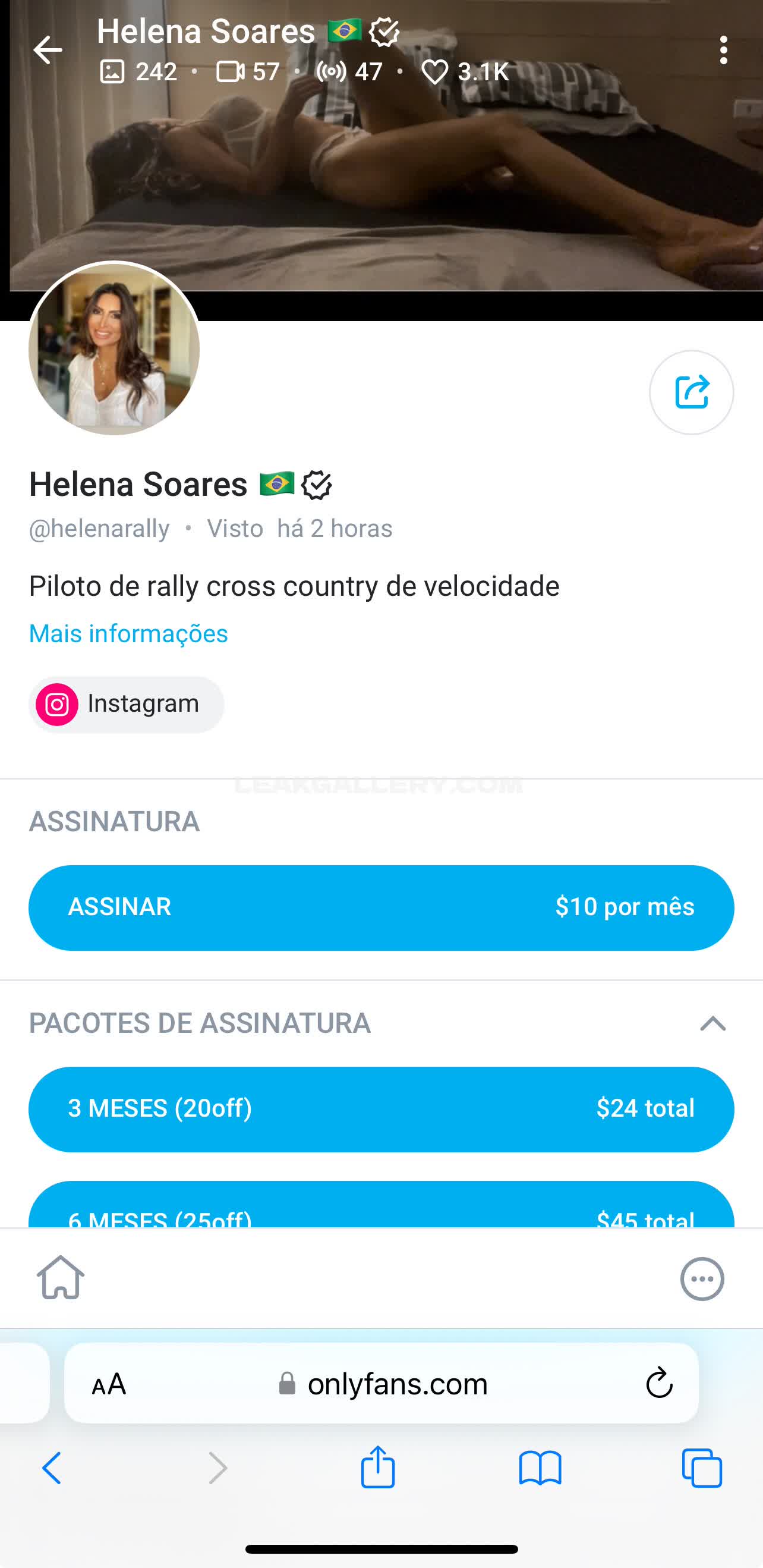The height and width of the screenshot is (1568, 763).
Task: Click the Mais informações link
Action: (128, 634)
